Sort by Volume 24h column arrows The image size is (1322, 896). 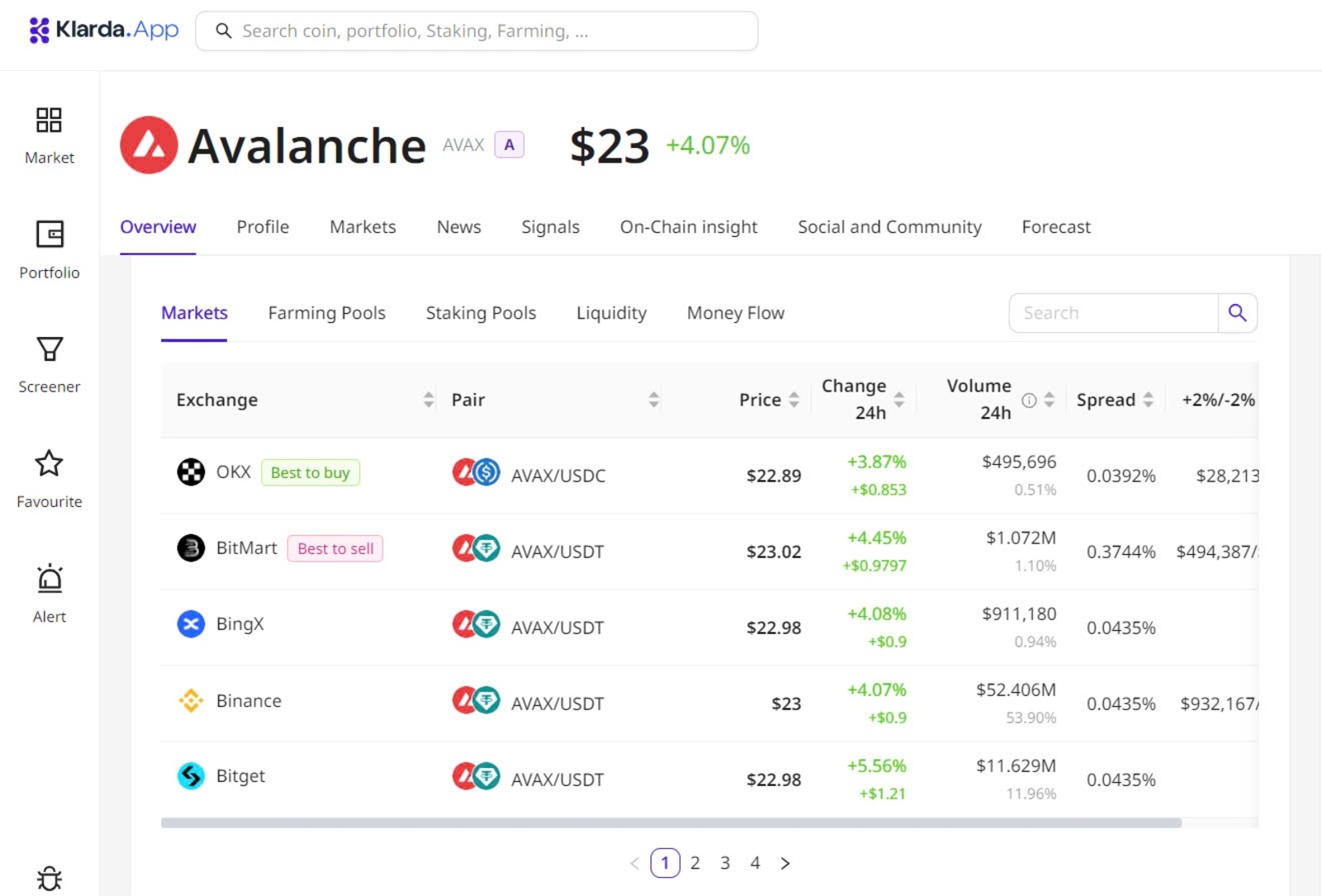pyautogui.click(x=1049, y=400)
